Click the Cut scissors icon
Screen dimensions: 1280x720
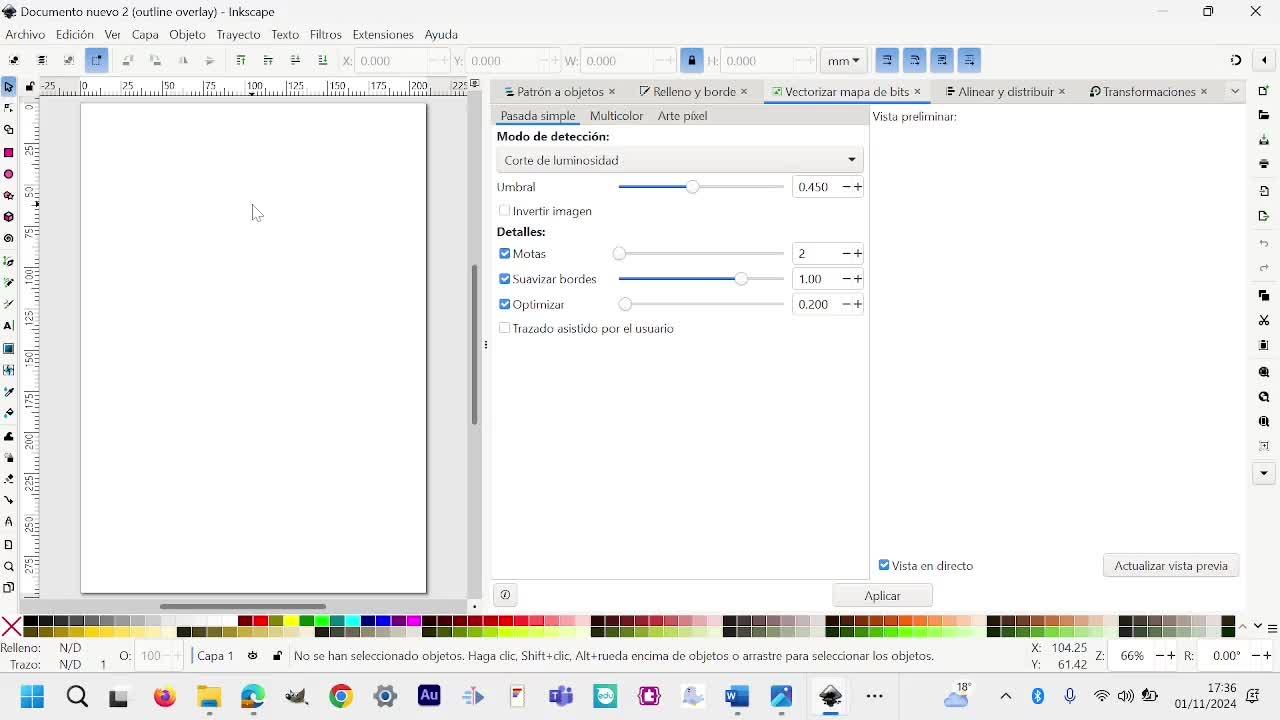[1264, 320]
